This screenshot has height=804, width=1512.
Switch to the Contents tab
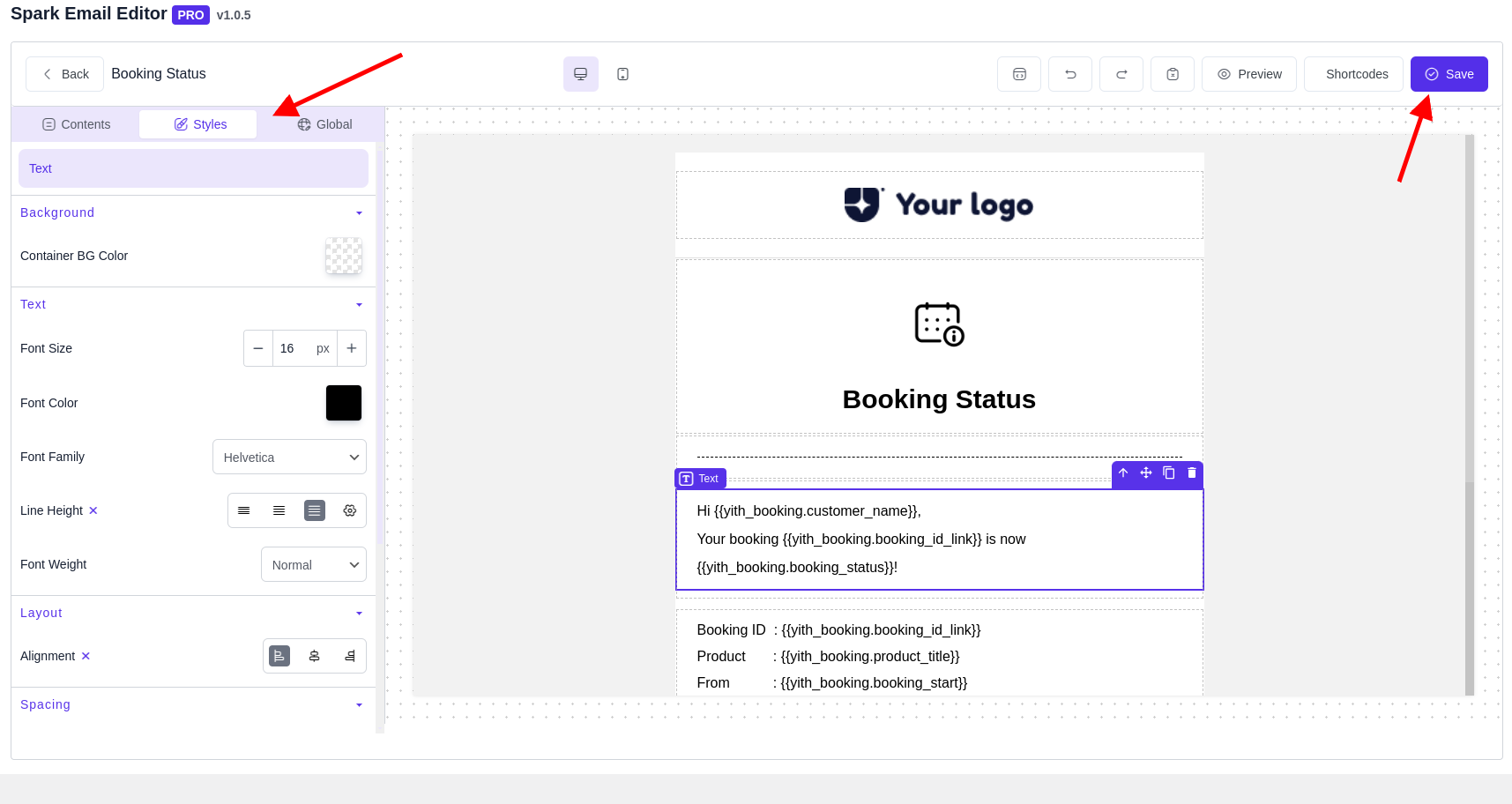tap(77, 124)
